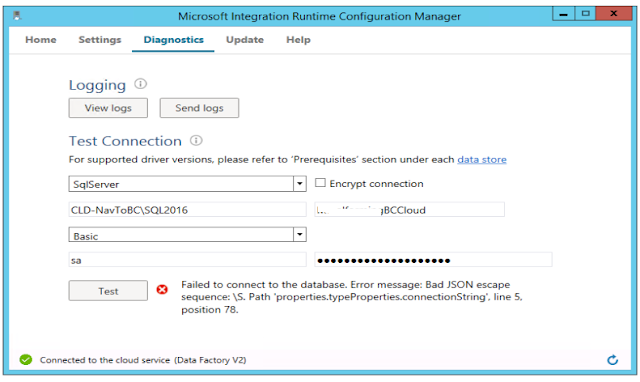Click the username field containing sa
Image resolution: width=640 pixels, height=382 pixels.
coord(187,260)
